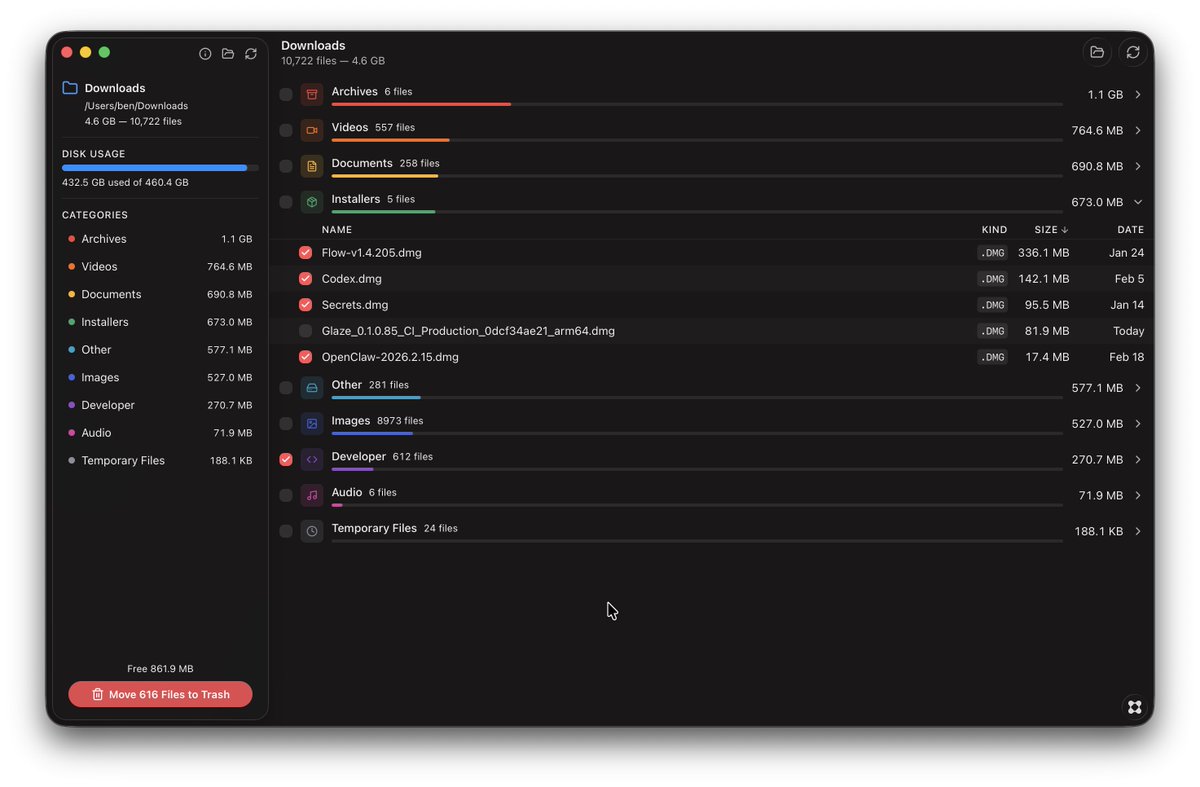Expand the Audio row chevron
Viewport: 1200px width, 787px height.
[x=1138, y=496]
